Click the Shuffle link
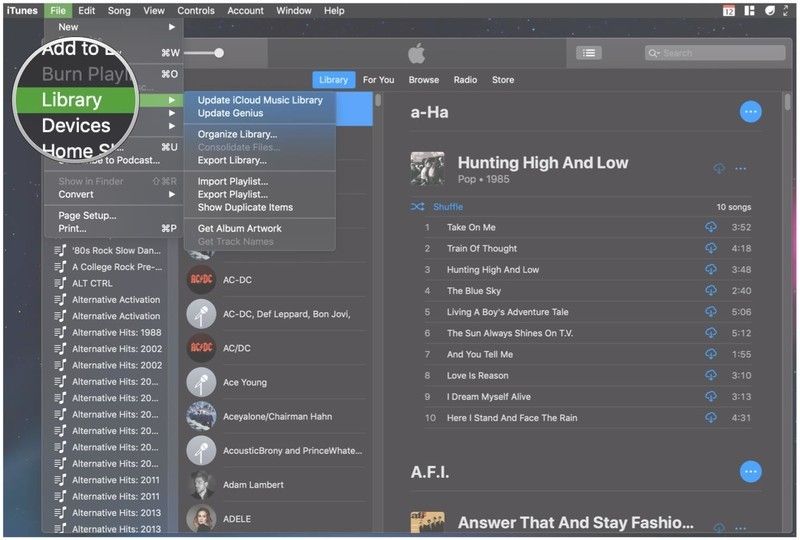Image resolution: width=800 pixels, height=540 pixels. (448, 207)
